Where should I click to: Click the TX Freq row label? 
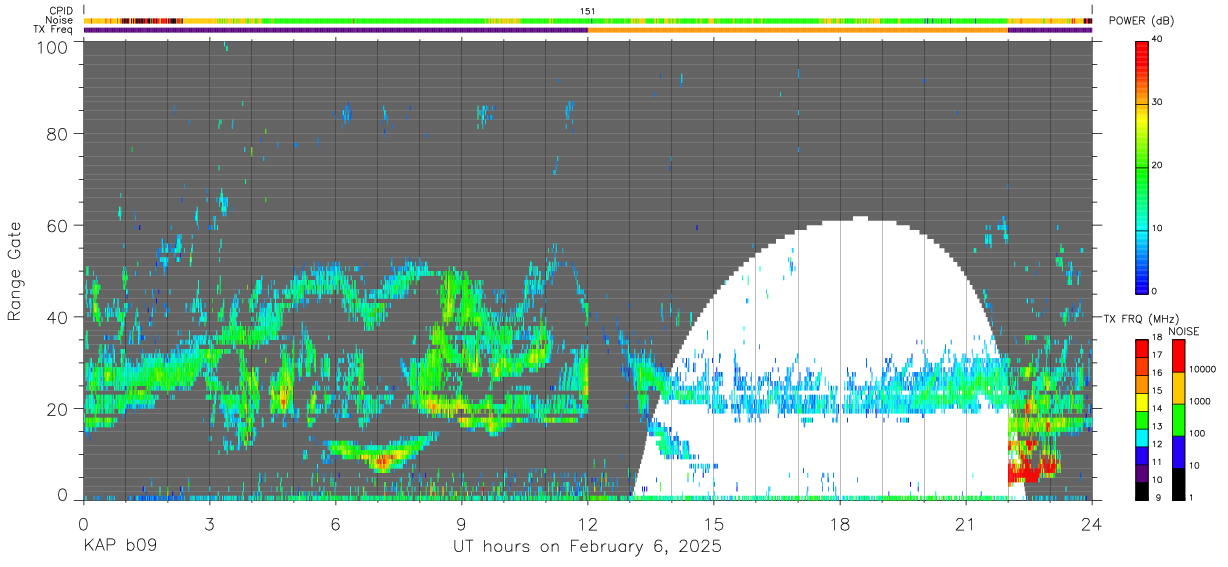coord(52,29)
